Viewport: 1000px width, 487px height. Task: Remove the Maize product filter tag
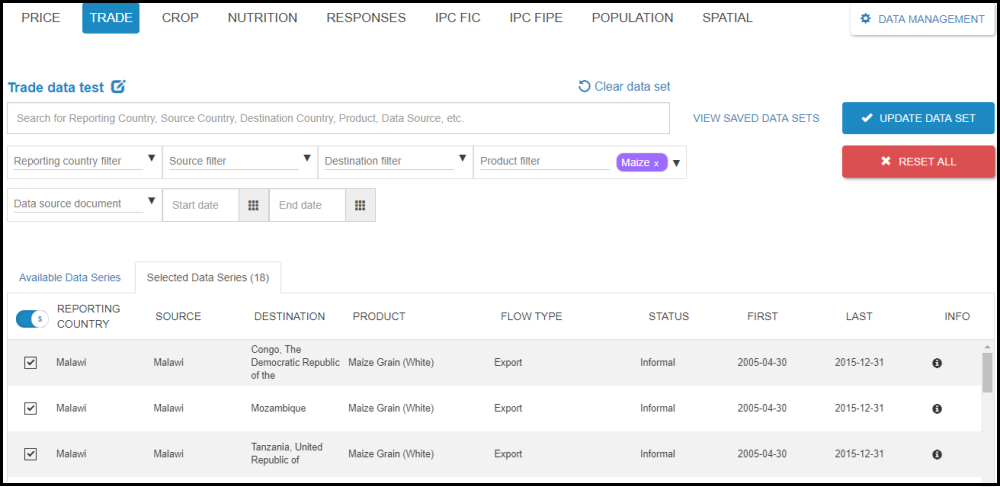pos(656,163)
